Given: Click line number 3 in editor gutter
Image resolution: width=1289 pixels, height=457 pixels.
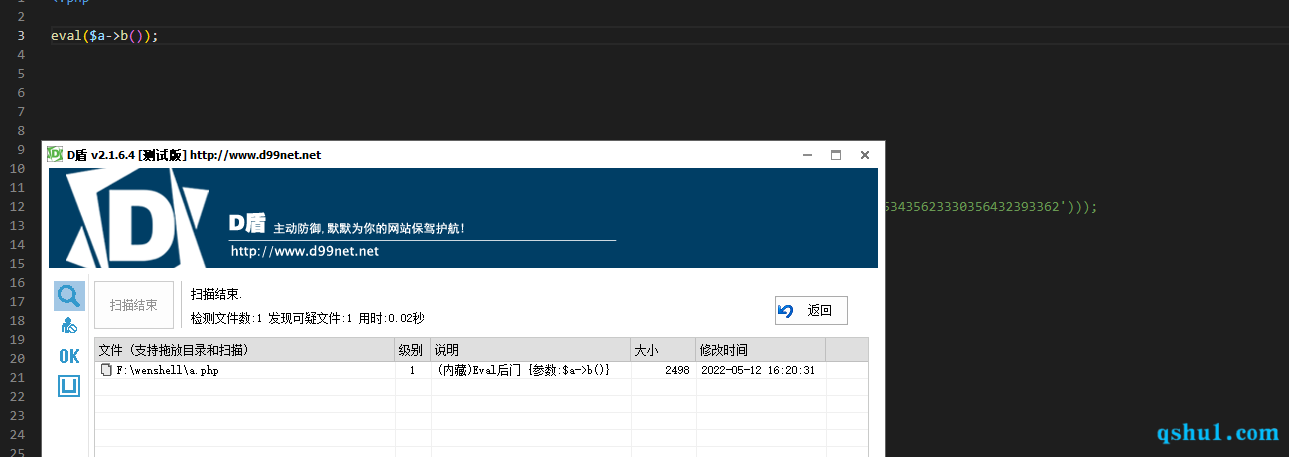Looking at the screenshot, I should click(21, 36).
